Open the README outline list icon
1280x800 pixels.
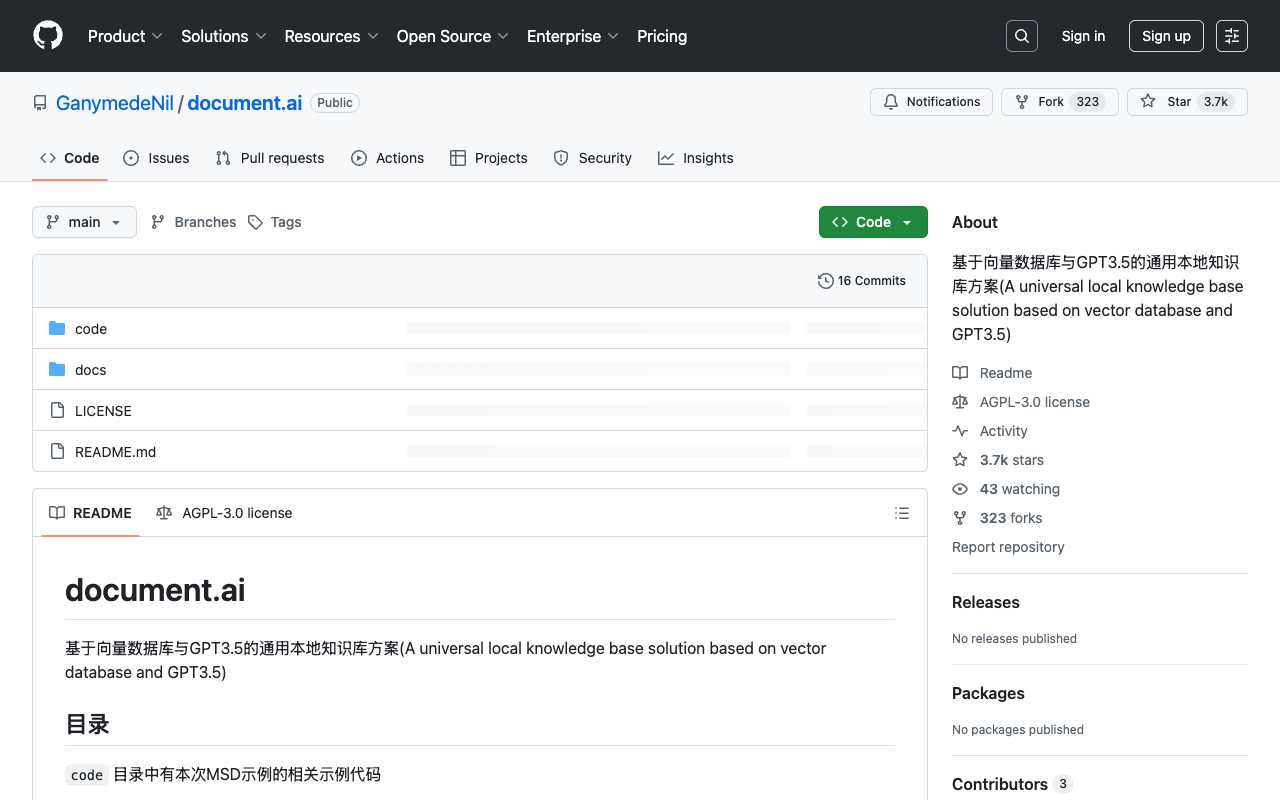(902, 513)
